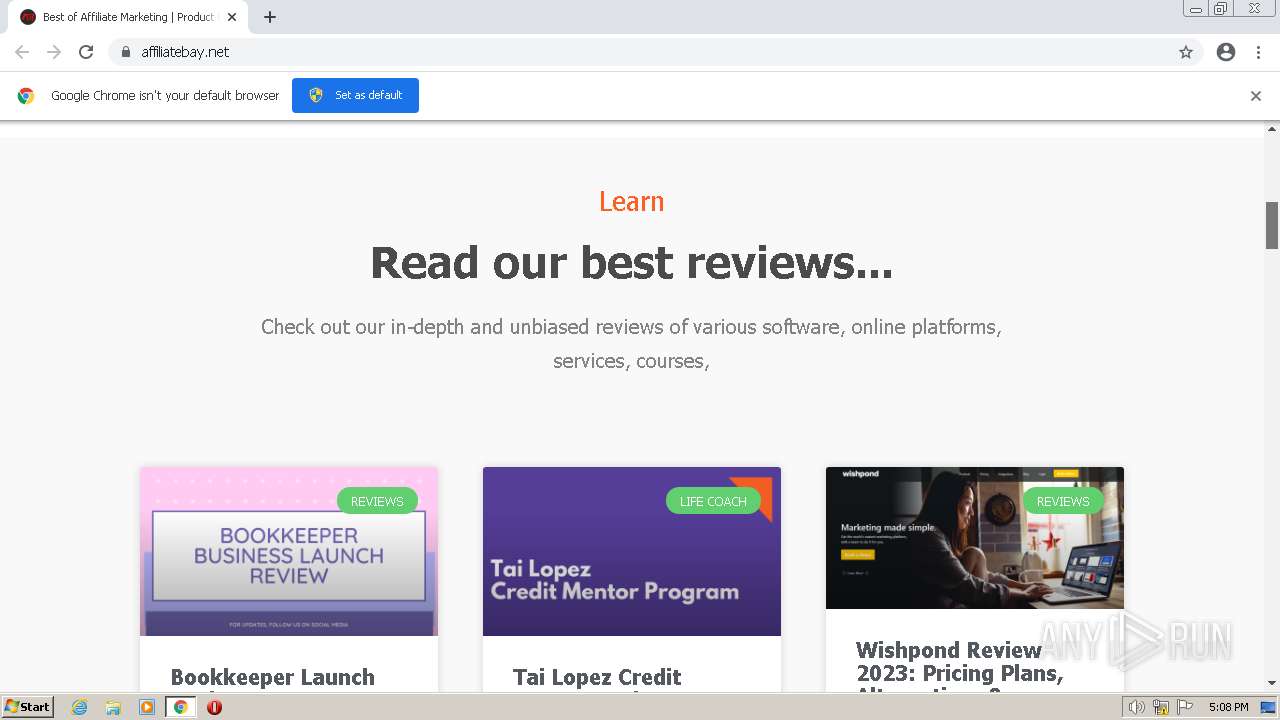
Task: Click the page vertical scrollbar thumb
Action: (x=1272, y=225)
